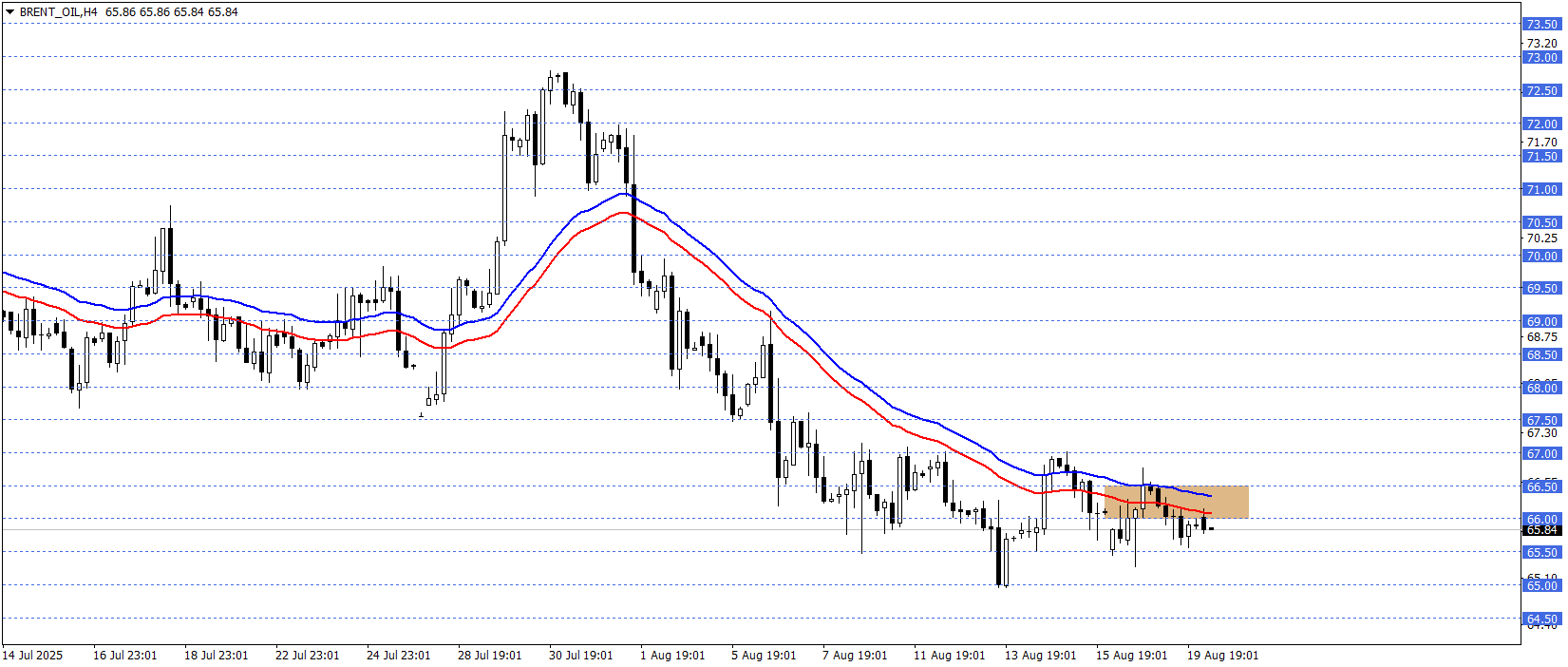
Task: Click the 71.70 scale value
Action: (x=1542, y=143)
